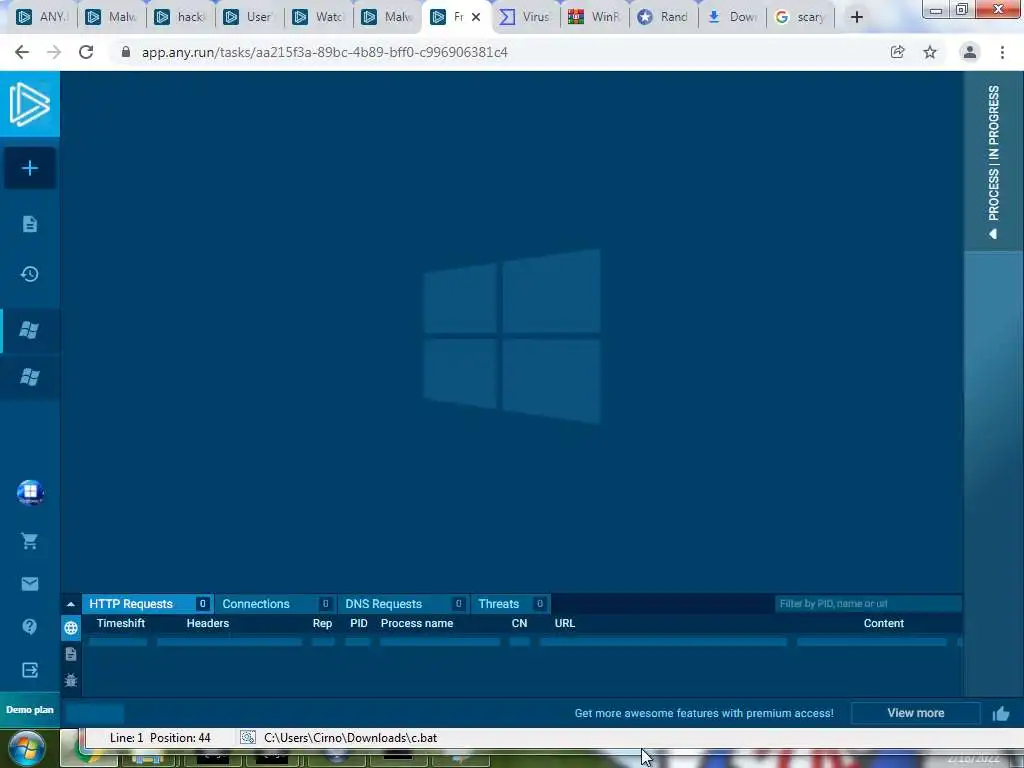Click the URL column header

click(565, 624)
